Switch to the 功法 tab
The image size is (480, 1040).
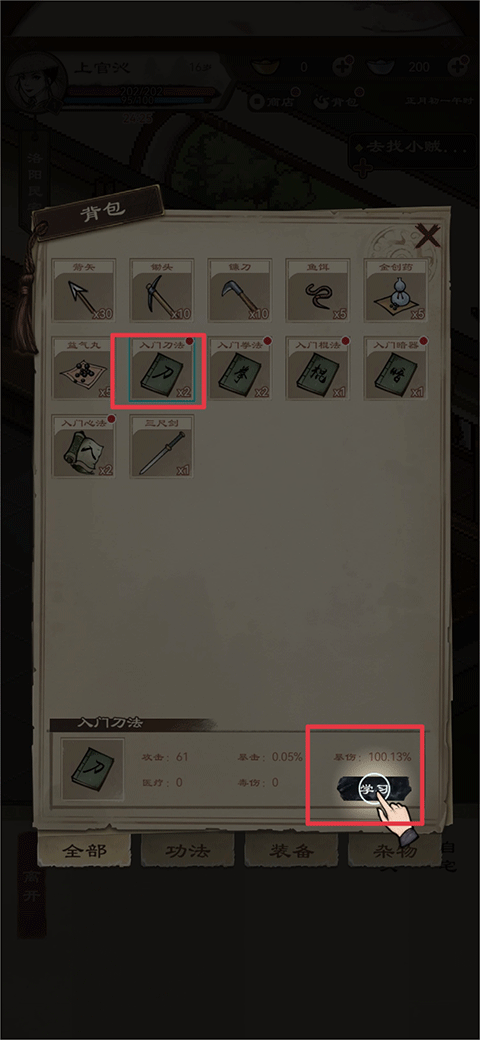tap(188, 851)
